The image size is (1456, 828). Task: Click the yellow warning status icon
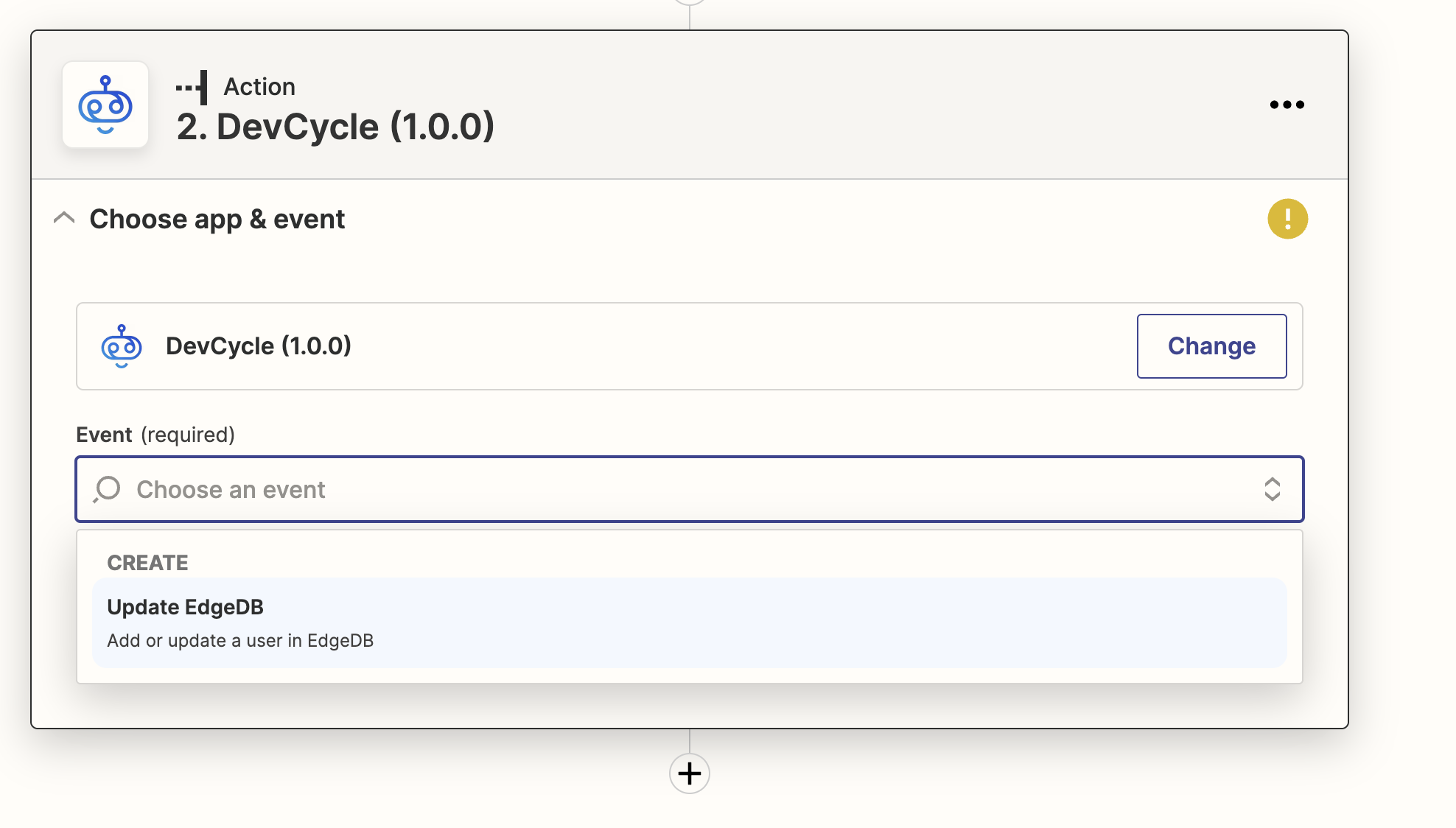[1287, 219]
